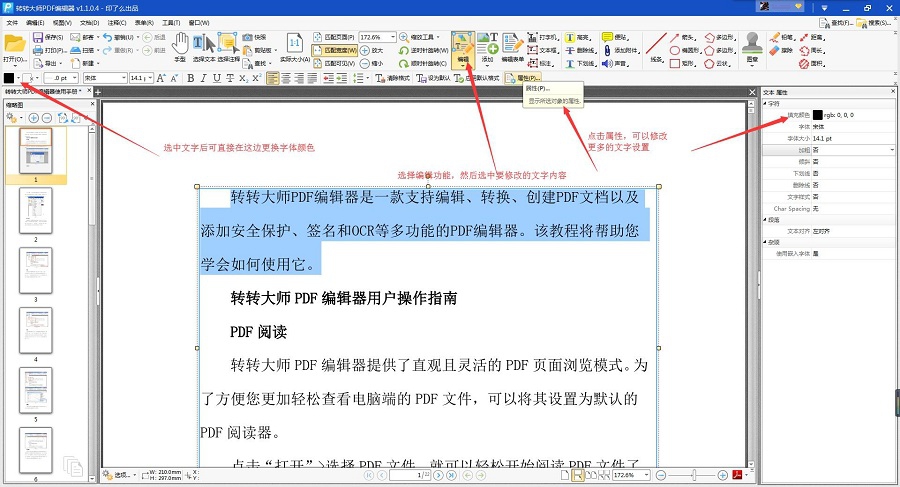This screenshot has width=900, height=487.
Task: Open the status bar zoom 172.6% dropdown
Action: 646,475
